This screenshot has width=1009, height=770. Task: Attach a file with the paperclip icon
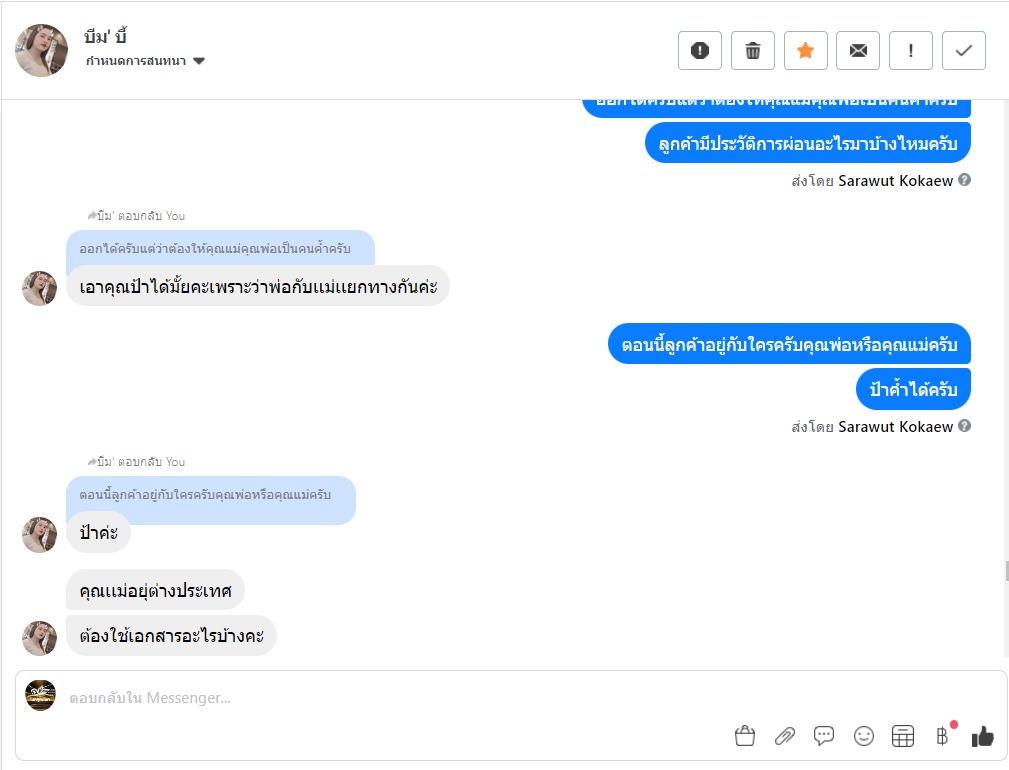coord(785,737)
